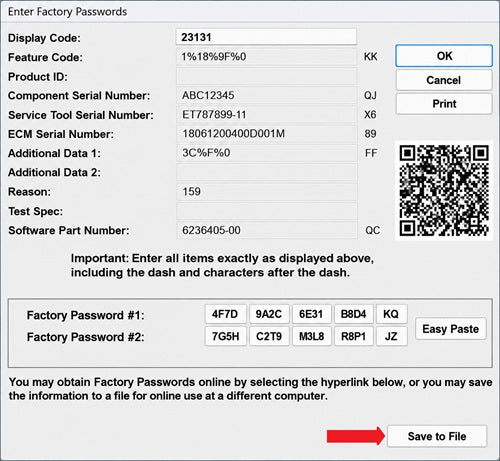Click Factory Password #2 box C2T9
The width and height of the screenshot is (500, 461).
click(269, 336)
